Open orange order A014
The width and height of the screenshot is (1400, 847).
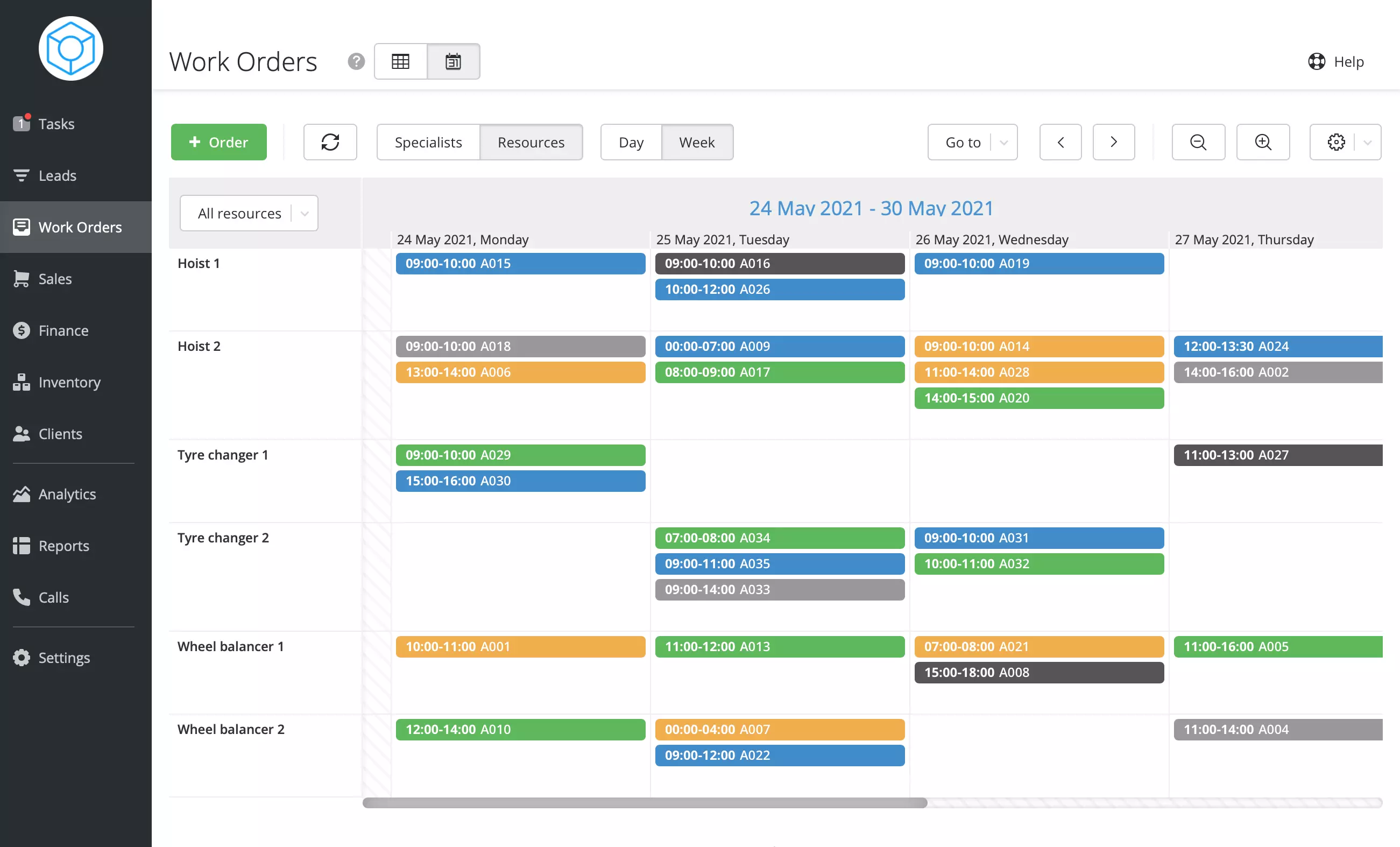[1039, 347]
